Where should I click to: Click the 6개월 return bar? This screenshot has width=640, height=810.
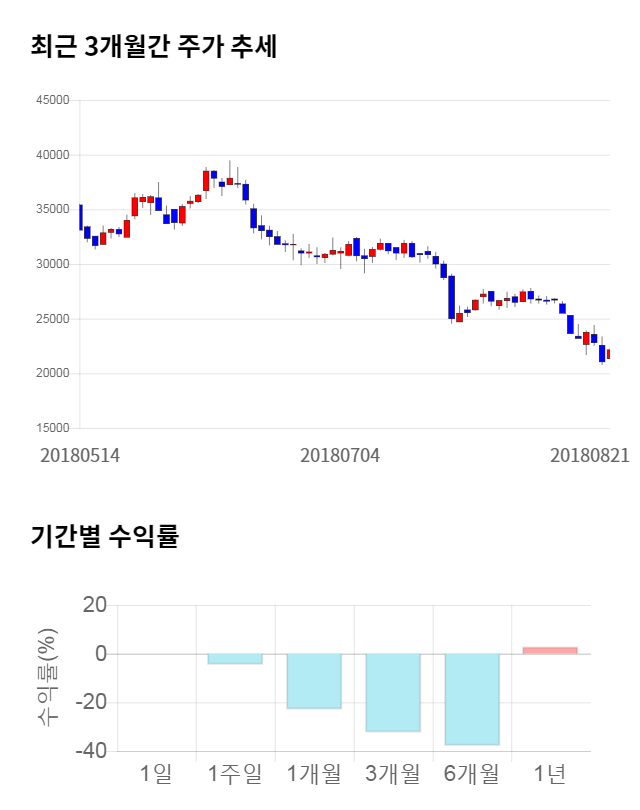click(472, 699)
